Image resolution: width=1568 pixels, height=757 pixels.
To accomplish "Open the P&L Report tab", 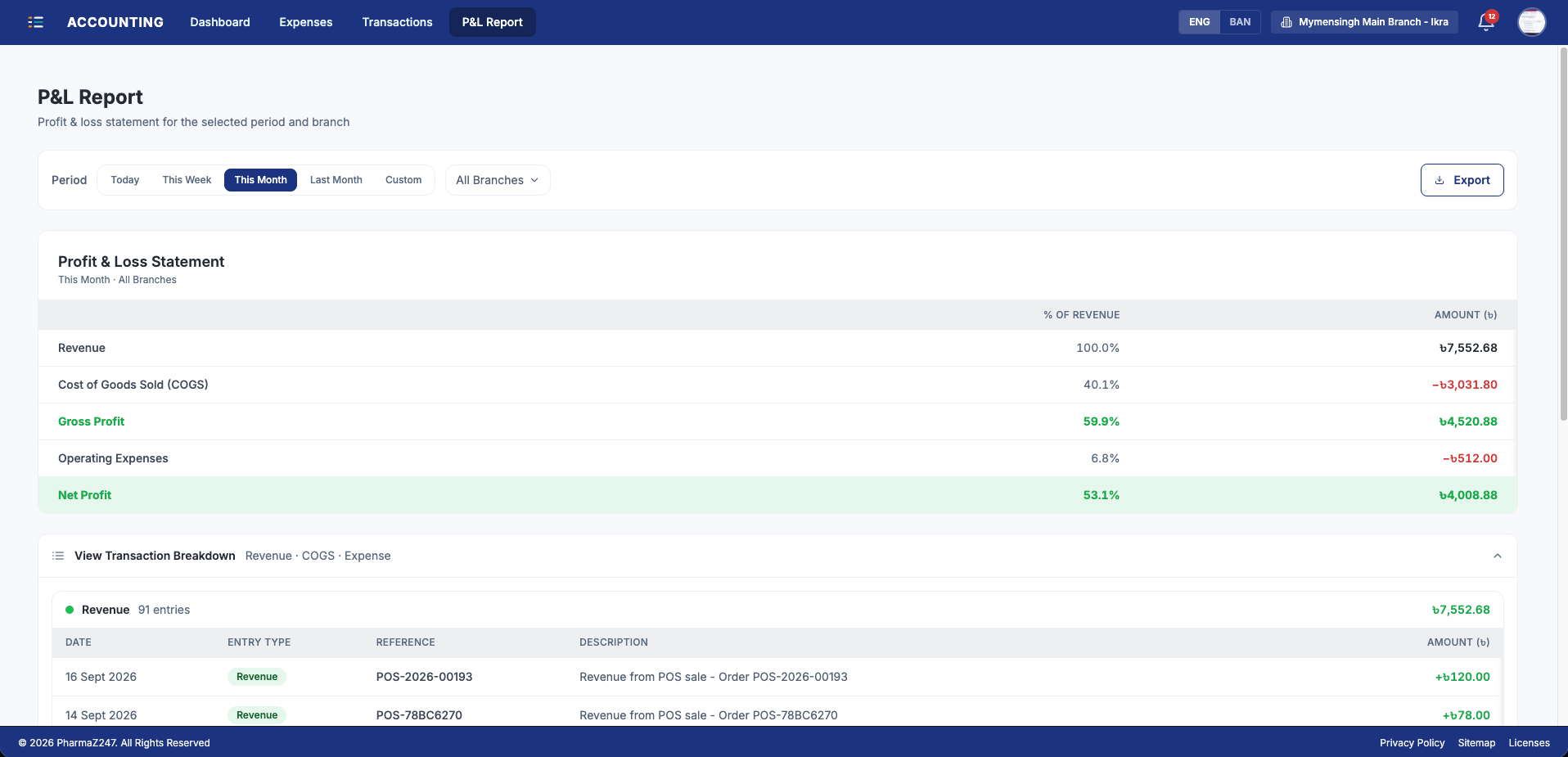I will 492,22.
